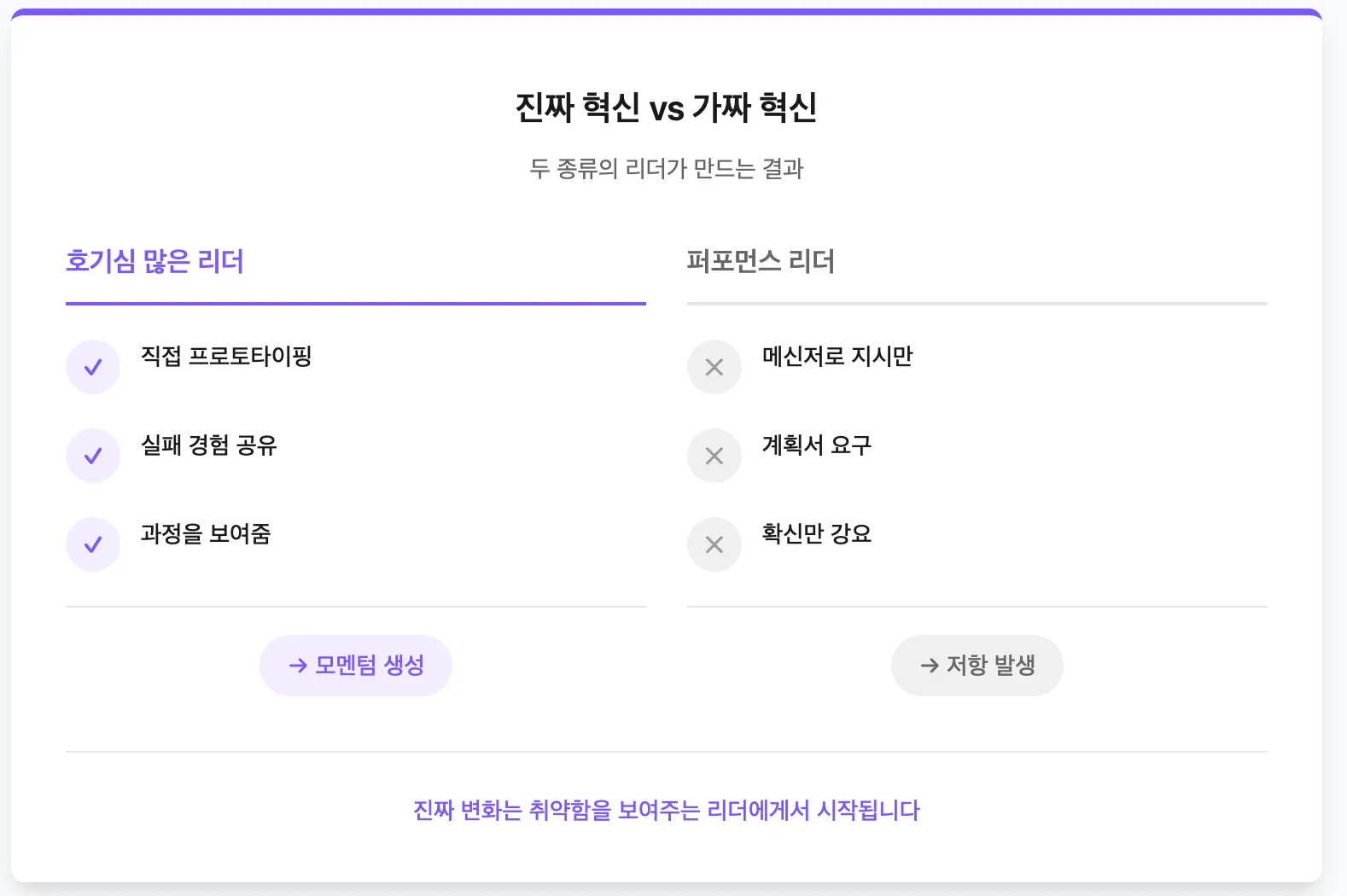Click the 진짜 혁신 vs 가짜 혁신 title
1347x896 pixels.
click(666, 108)
